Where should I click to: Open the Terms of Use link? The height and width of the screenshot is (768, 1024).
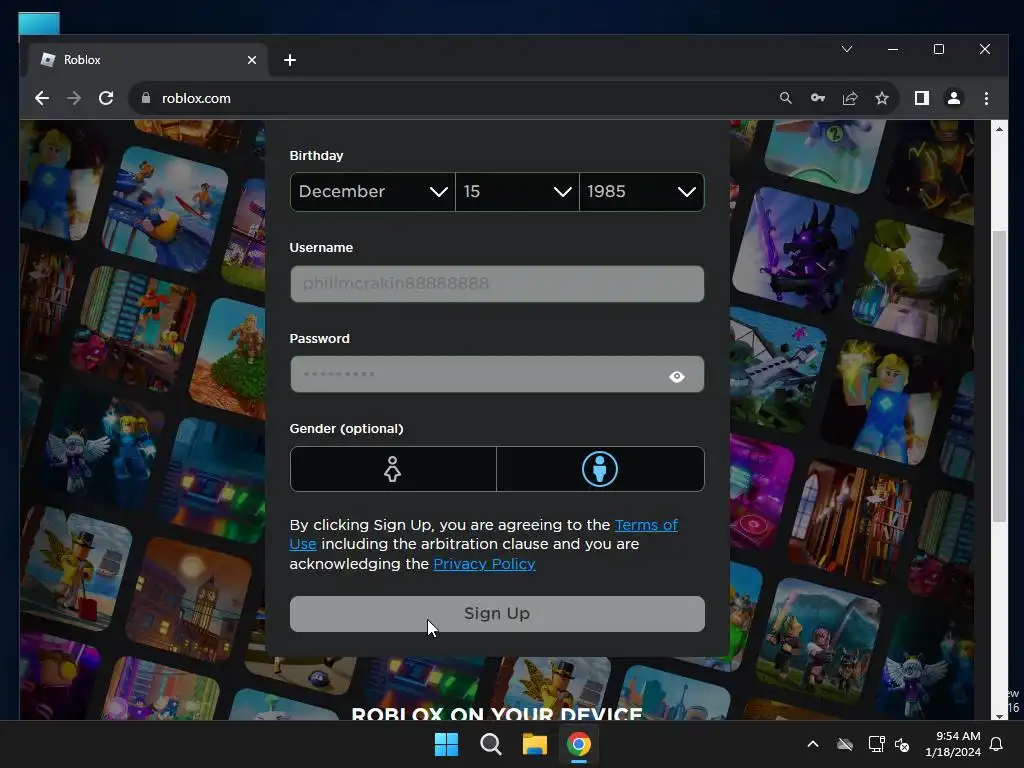point(484,534)
